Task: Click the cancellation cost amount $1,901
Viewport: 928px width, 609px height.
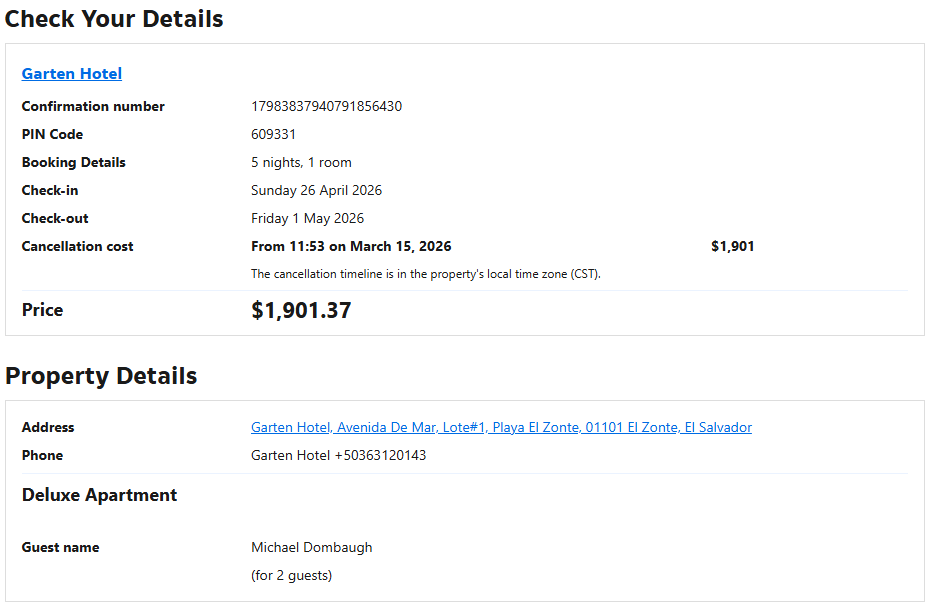Action: click(732, 246)
